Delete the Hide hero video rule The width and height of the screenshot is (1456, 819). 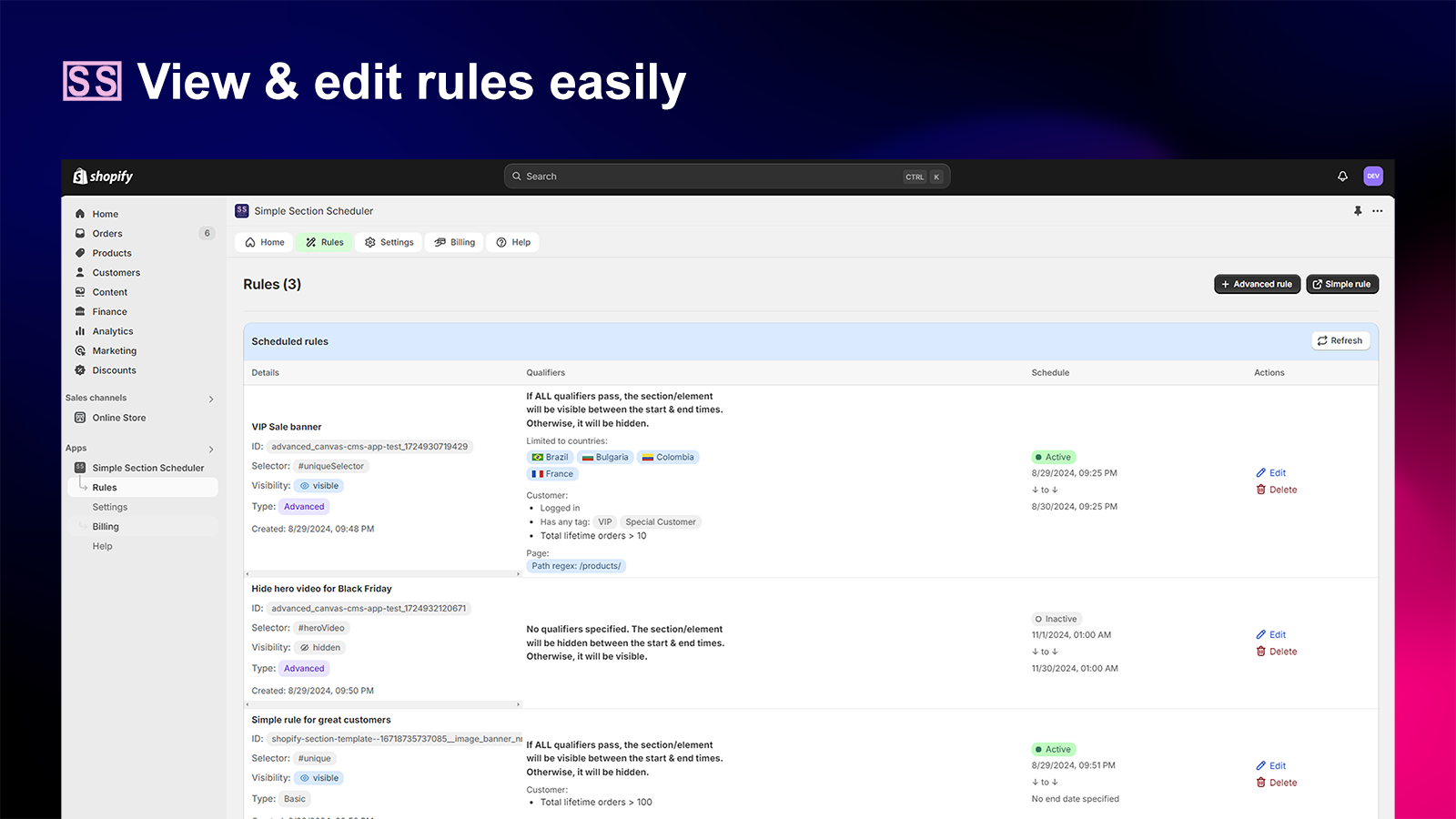(1277, 652)
